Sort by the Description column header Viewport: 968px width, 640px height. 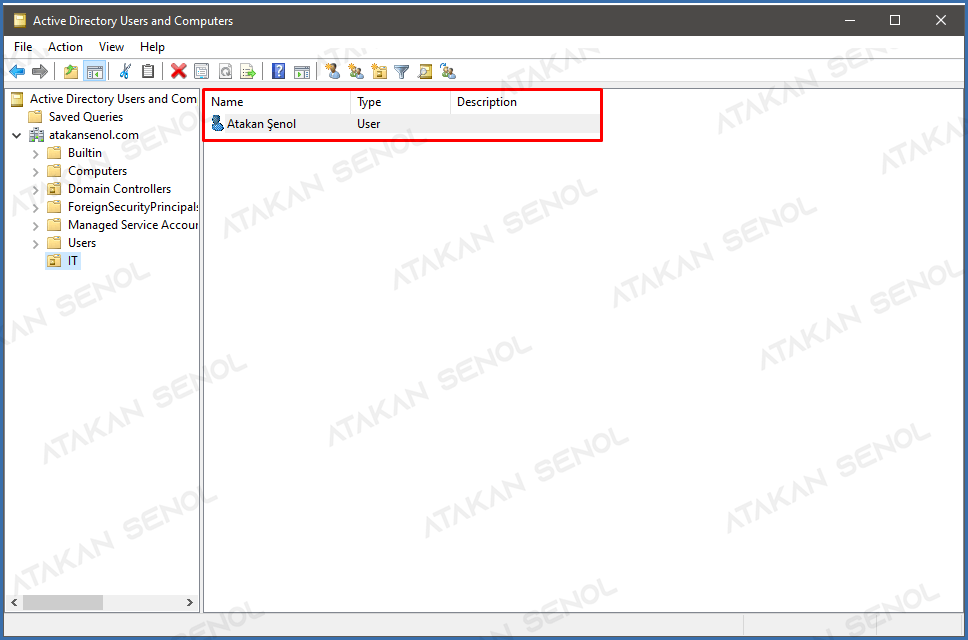[525, 102]
